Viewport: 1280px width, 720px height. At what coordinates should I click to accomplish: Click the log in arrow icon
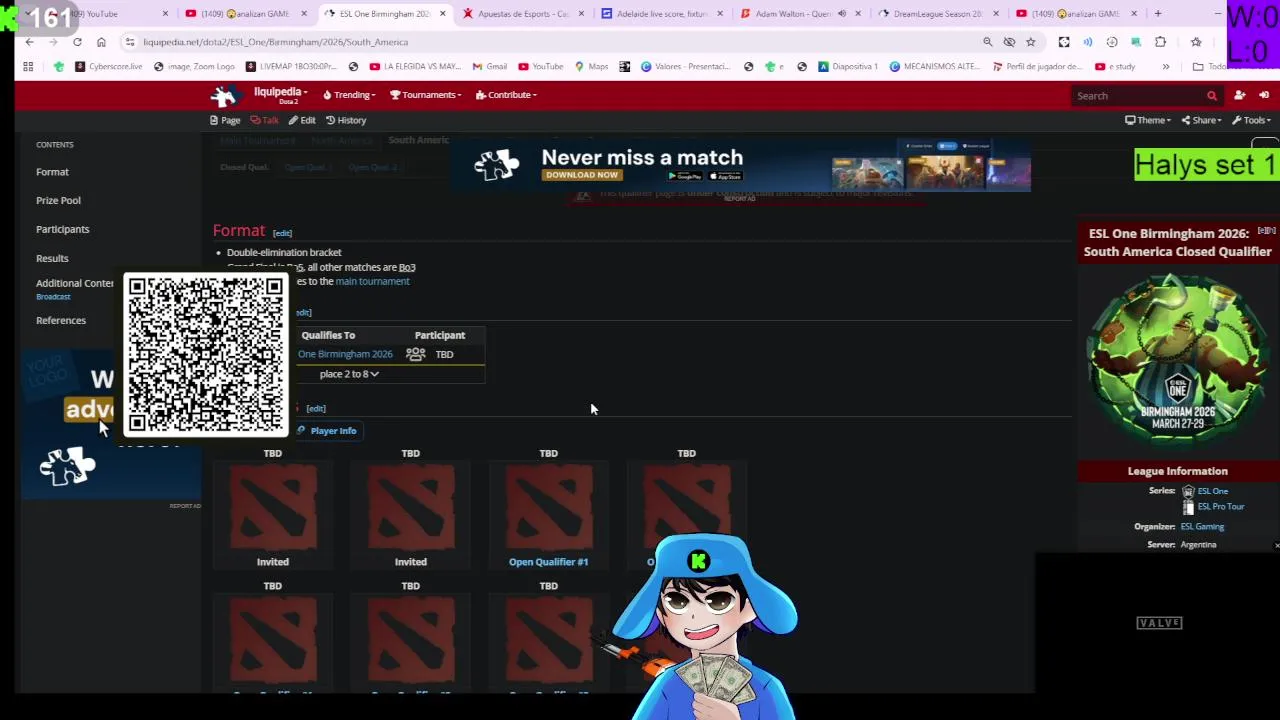[1264, 95]
